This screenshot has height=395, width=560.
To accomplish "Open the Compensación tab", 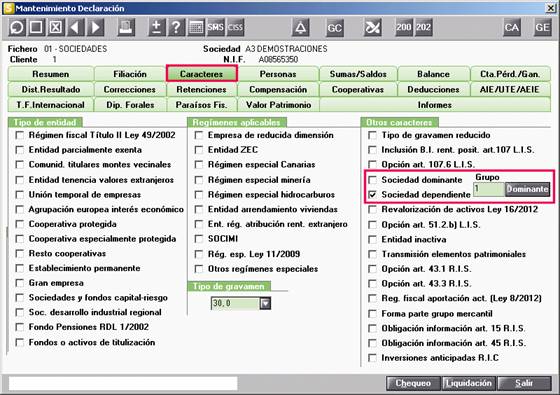I will pyautogui.click(x=278, y=89).
